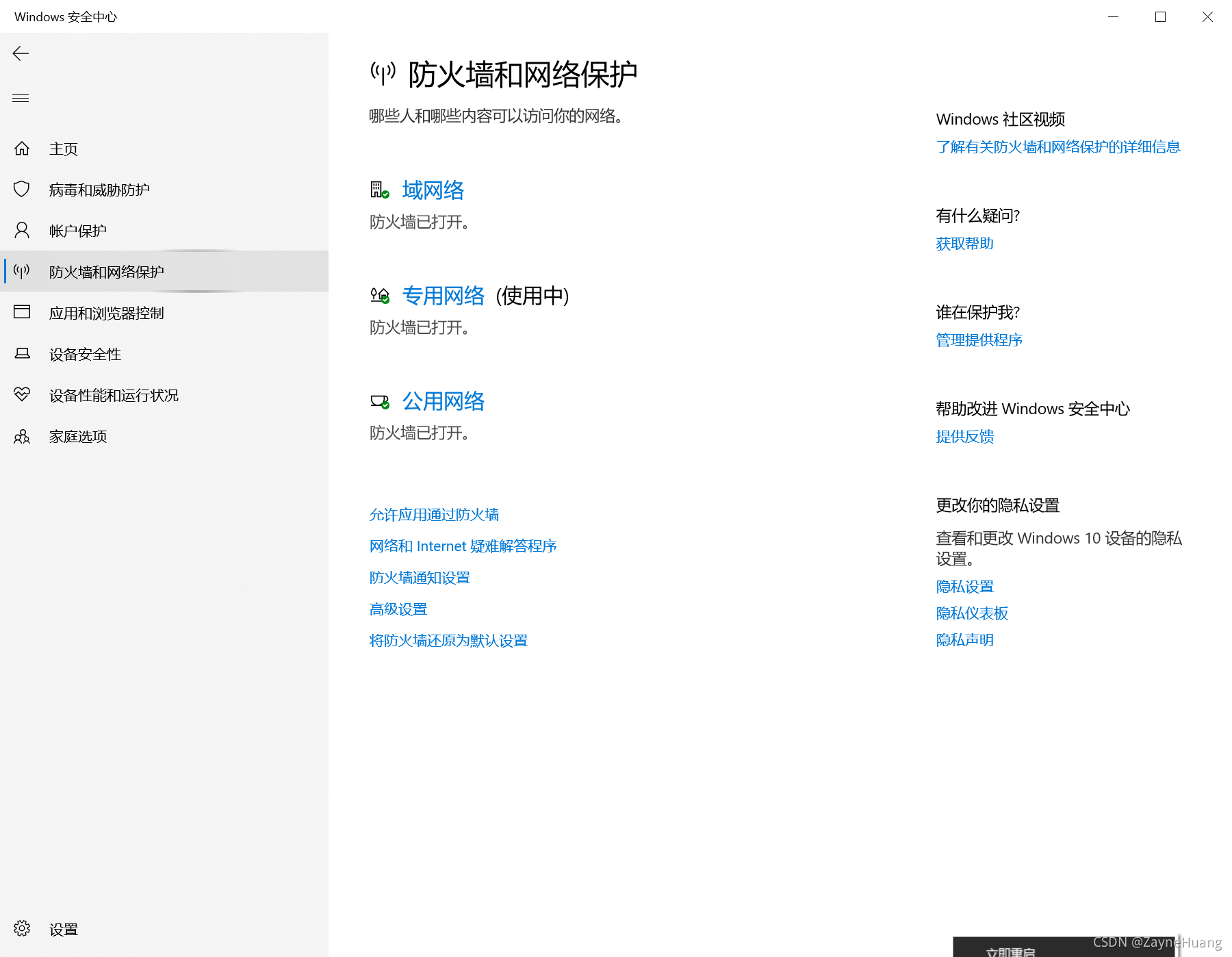Viewport: 1232px width, 957px height.
Task: Click the antenna icon for 防火墙和网络保护 in sidebar
Action: click(22, 271)
